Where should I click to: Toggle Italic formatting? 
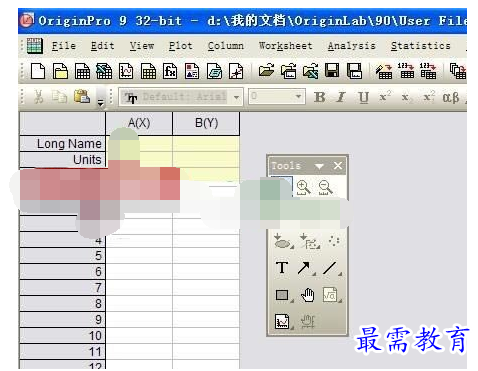341,97
